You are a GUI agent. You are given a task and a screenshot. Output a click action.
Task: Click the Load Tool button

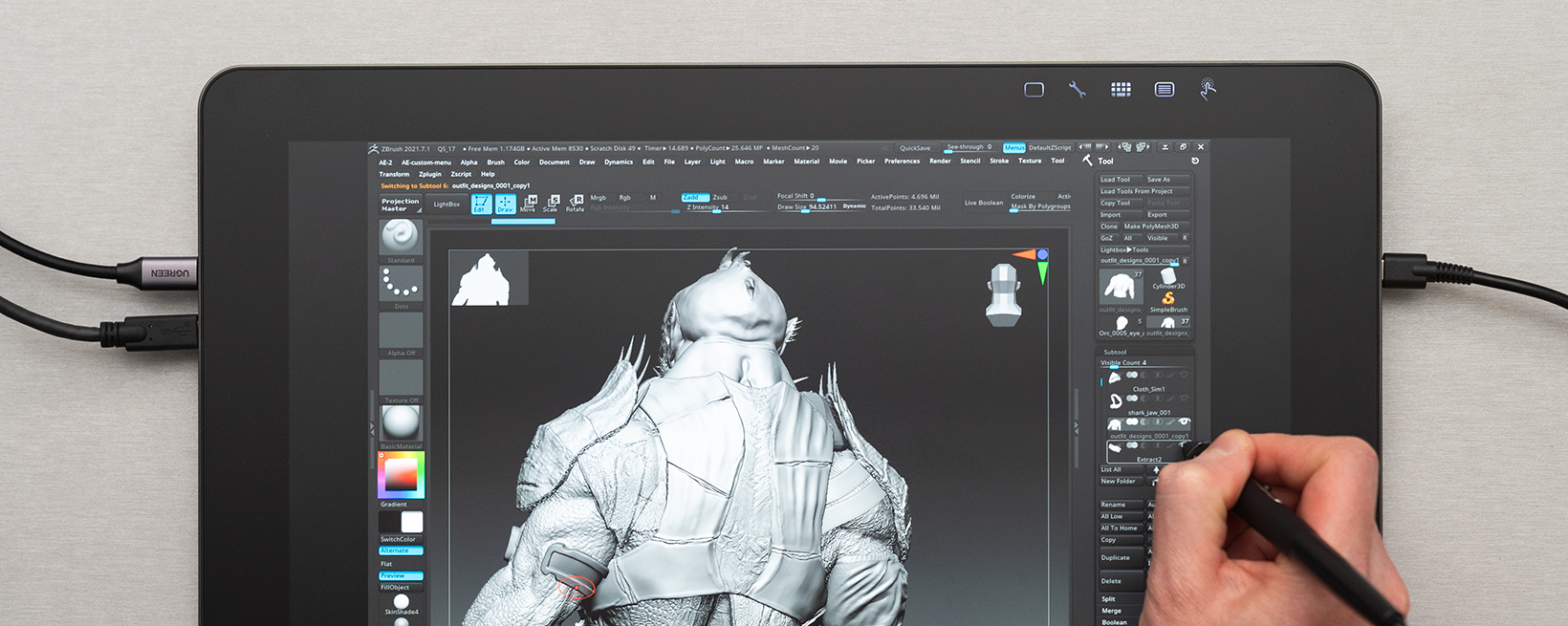[1120, 180]
